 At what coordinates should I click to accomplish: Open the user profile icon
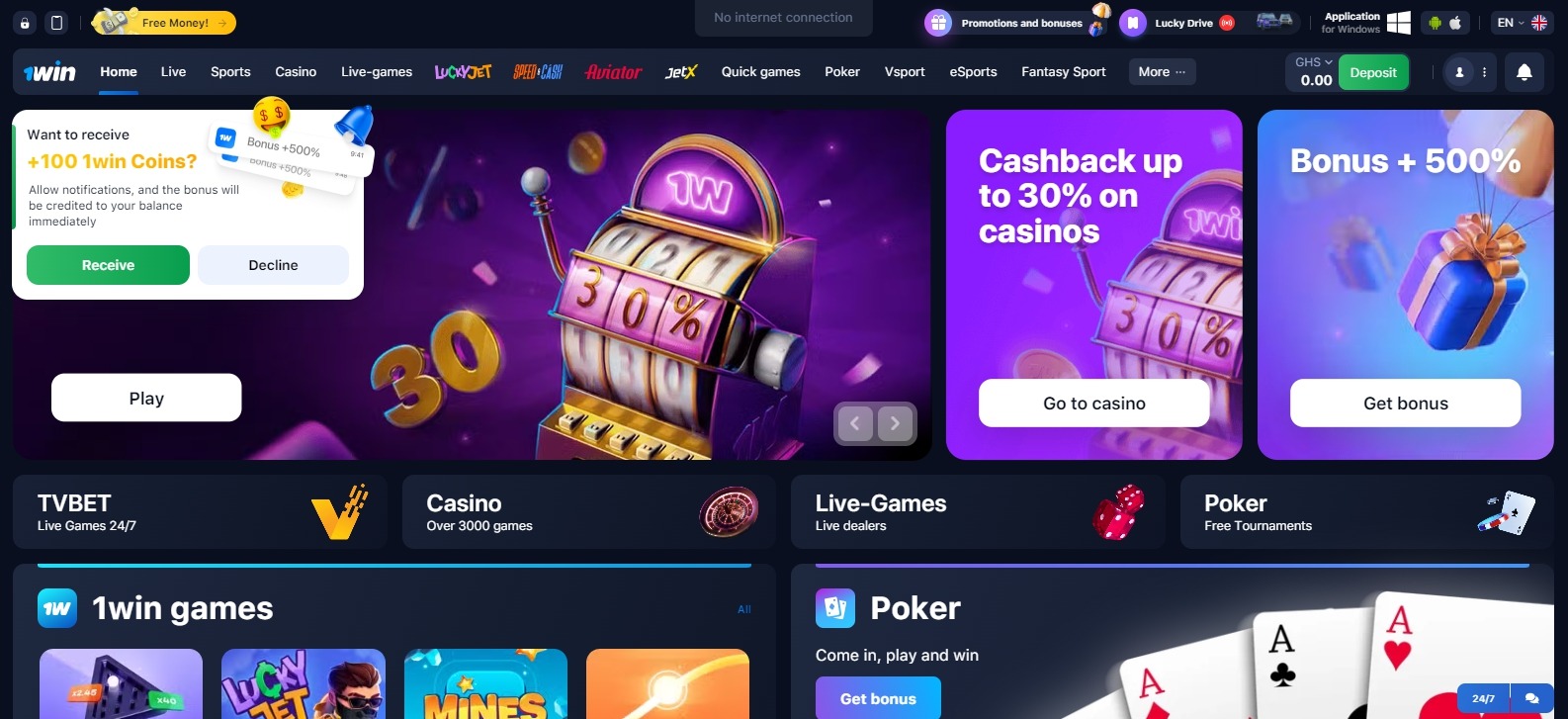click(x=1459, y=72)
